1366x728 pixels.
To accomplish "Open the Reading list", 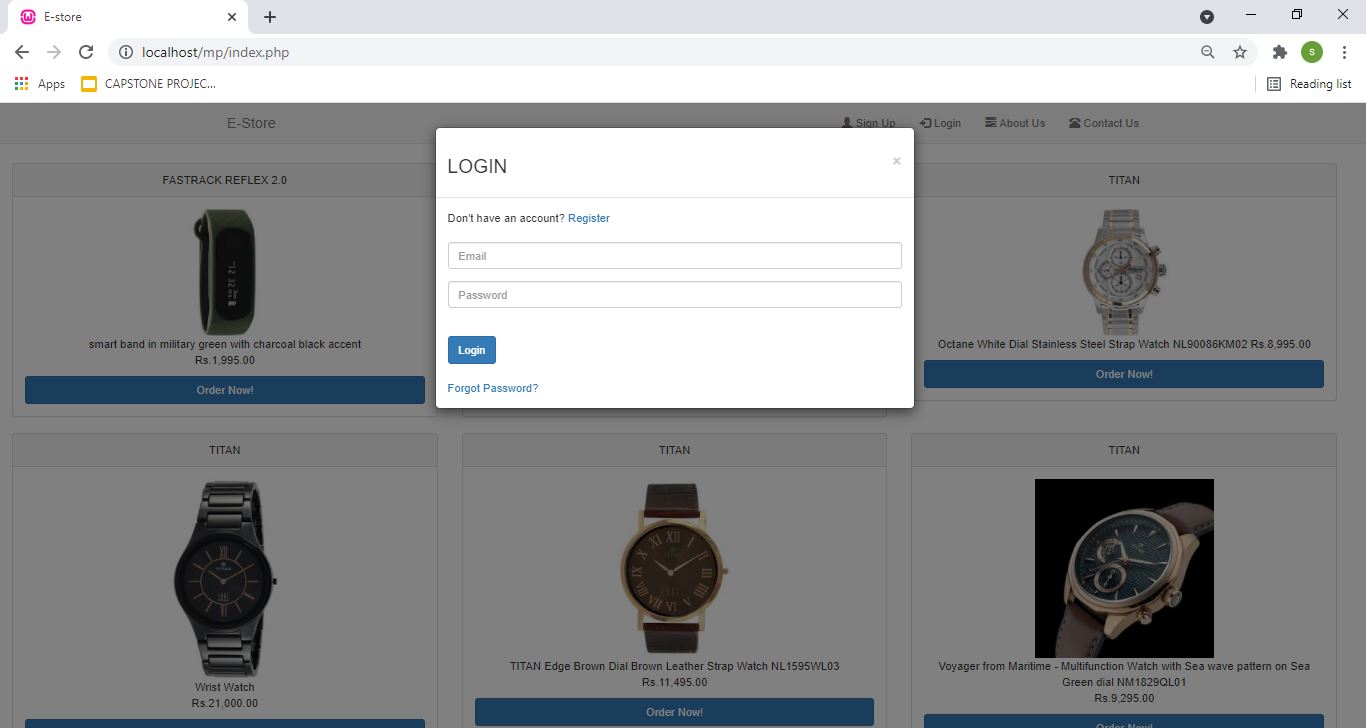I will tap(1309, 84).
